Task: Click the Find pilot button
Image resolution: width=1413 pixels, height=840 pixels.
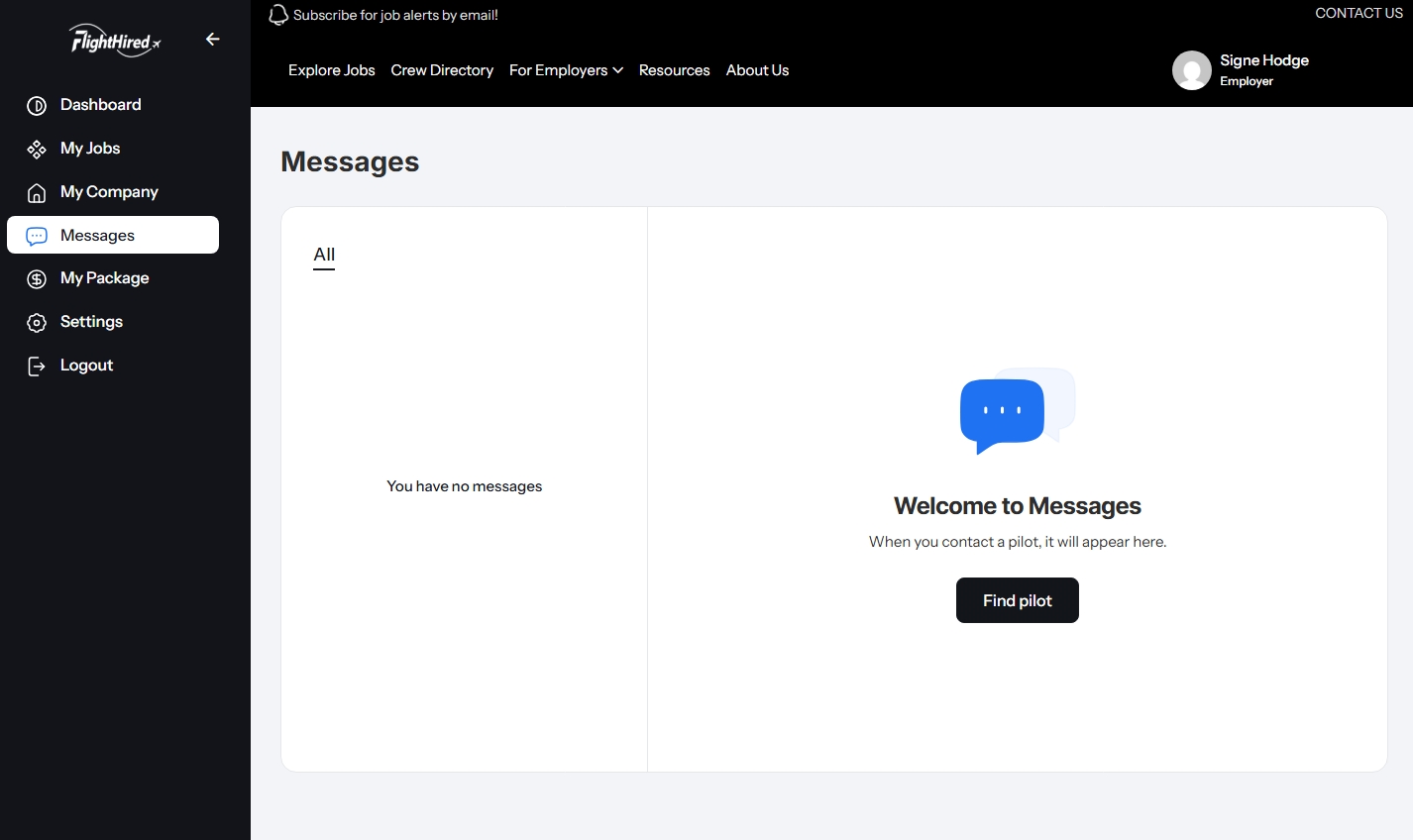Action: coord(1018,600)
